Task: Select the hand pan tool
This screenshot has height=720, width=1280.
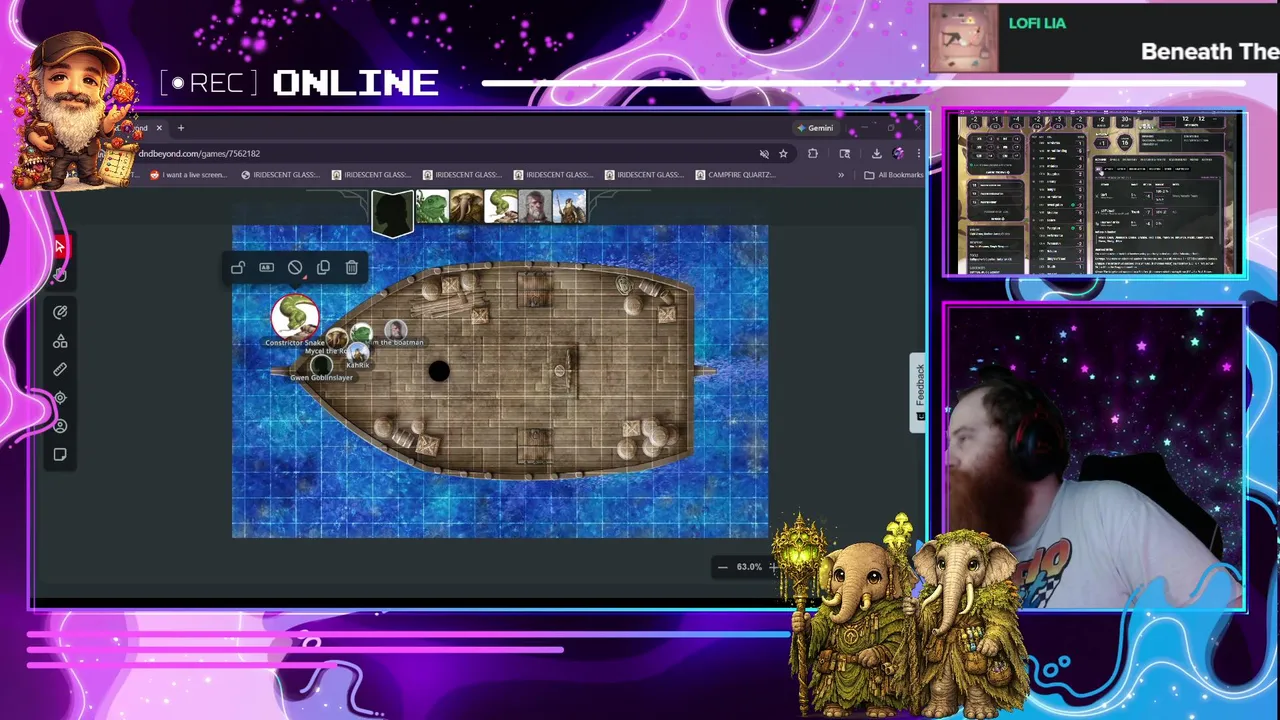Action: coord(60,275)
